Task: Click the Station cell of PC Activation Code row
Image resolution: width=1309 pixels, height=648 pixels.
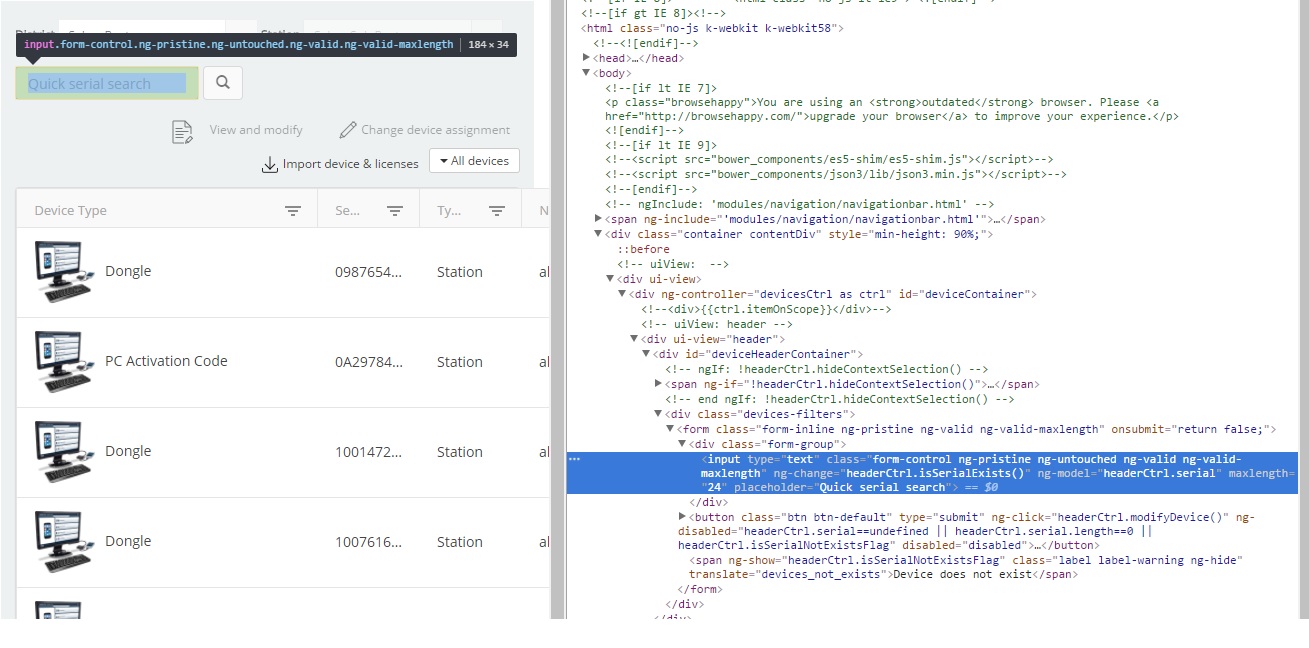Action: click(x=460, y=362)
